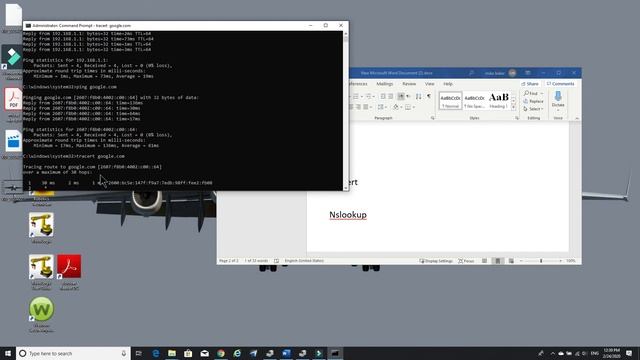
Task: Click the Command Prompt title bar icon
Action: click(x=28, y=25)
